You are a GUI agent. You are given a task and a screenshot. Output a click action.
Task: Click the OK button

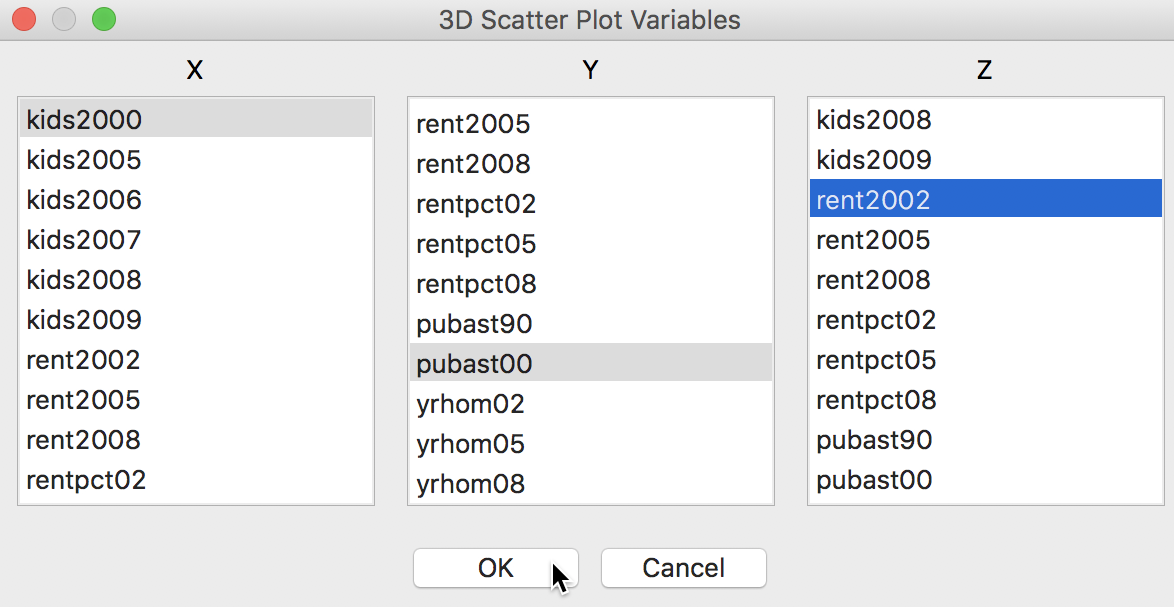(x=495, y=568)
